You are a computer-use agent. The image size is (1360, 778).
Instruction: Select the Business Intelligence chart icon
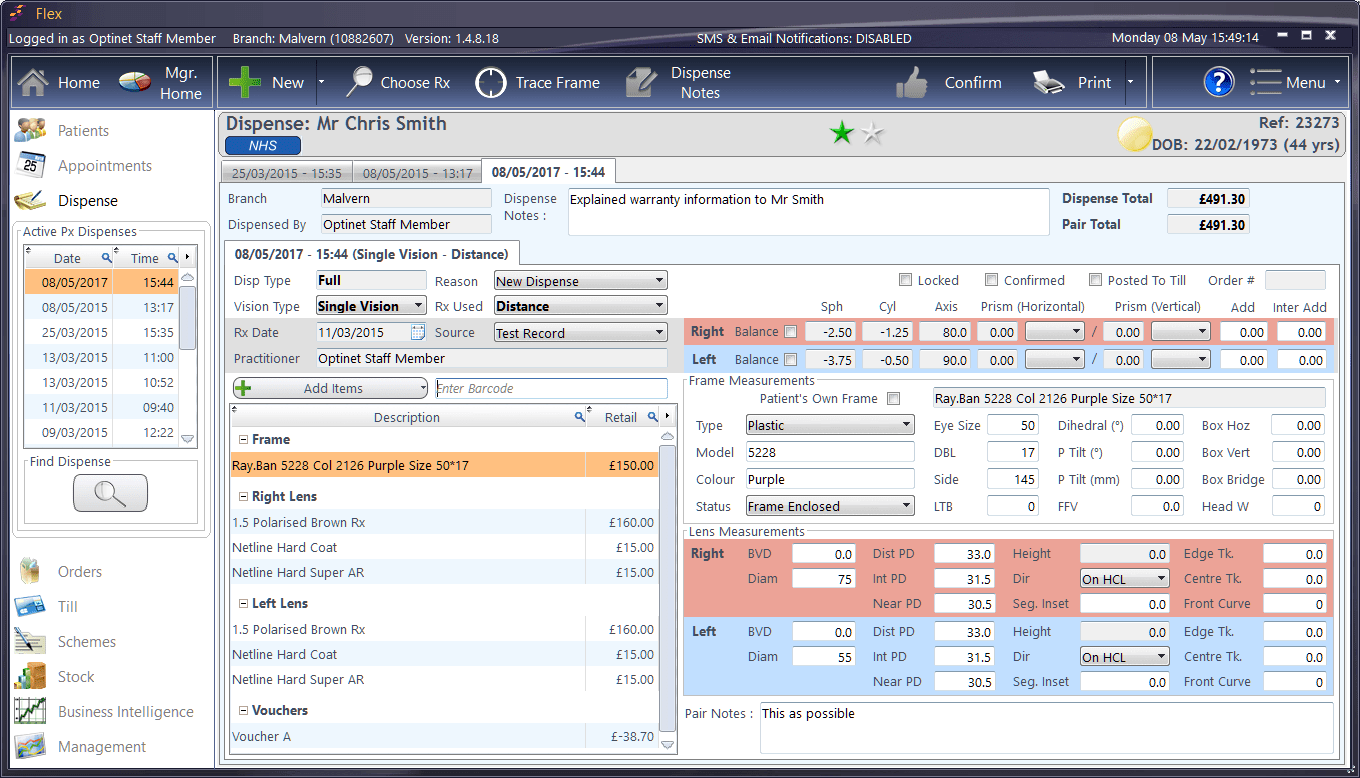[30, 711]
